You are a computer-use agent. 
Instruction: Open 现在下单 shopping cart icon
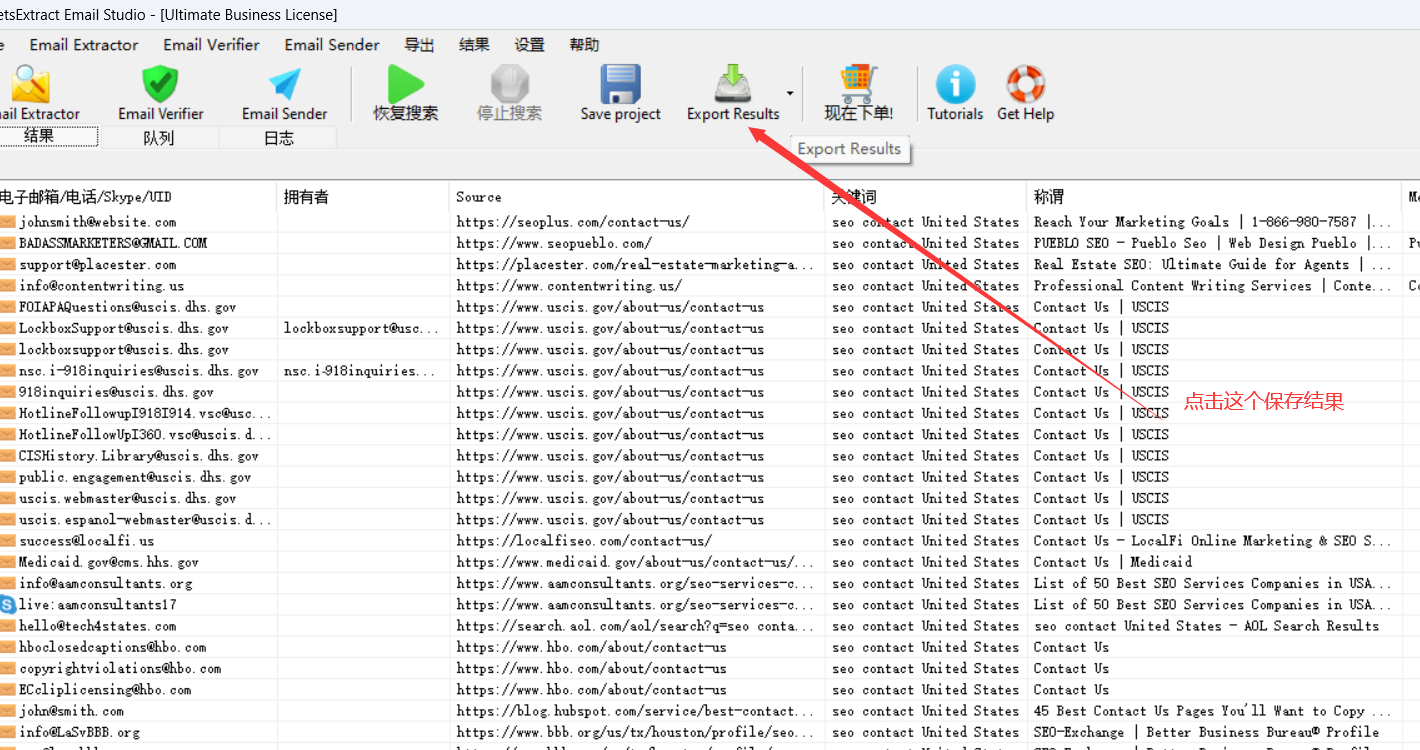click(858, 82)
